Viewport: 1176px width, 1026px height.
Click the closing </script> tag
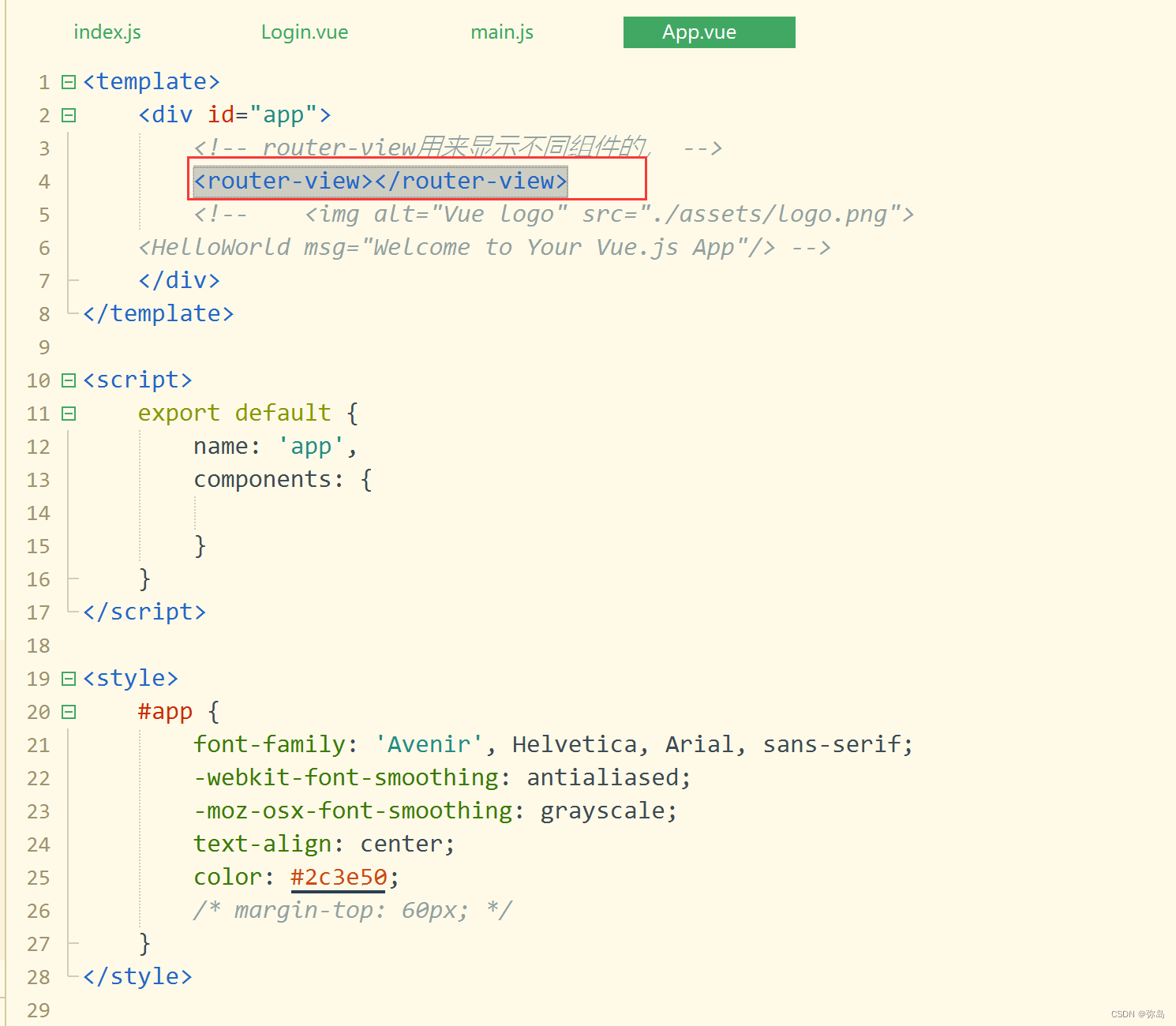(144, 612)
